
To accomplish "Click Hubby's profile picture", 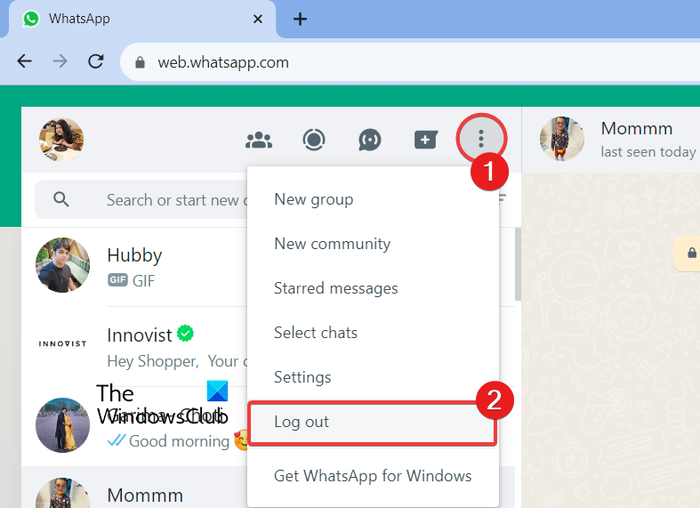I will coord(62,265).
